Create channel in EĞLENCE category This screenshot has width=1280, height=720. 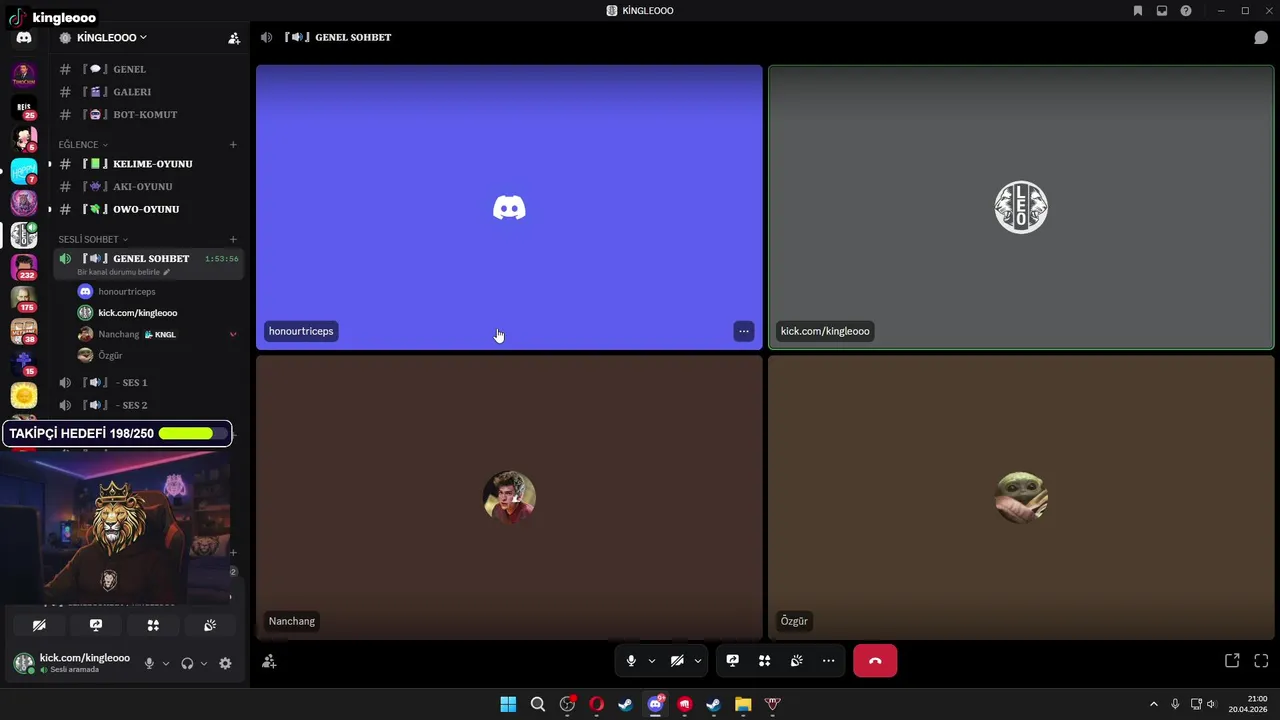[x=233, y=145]
